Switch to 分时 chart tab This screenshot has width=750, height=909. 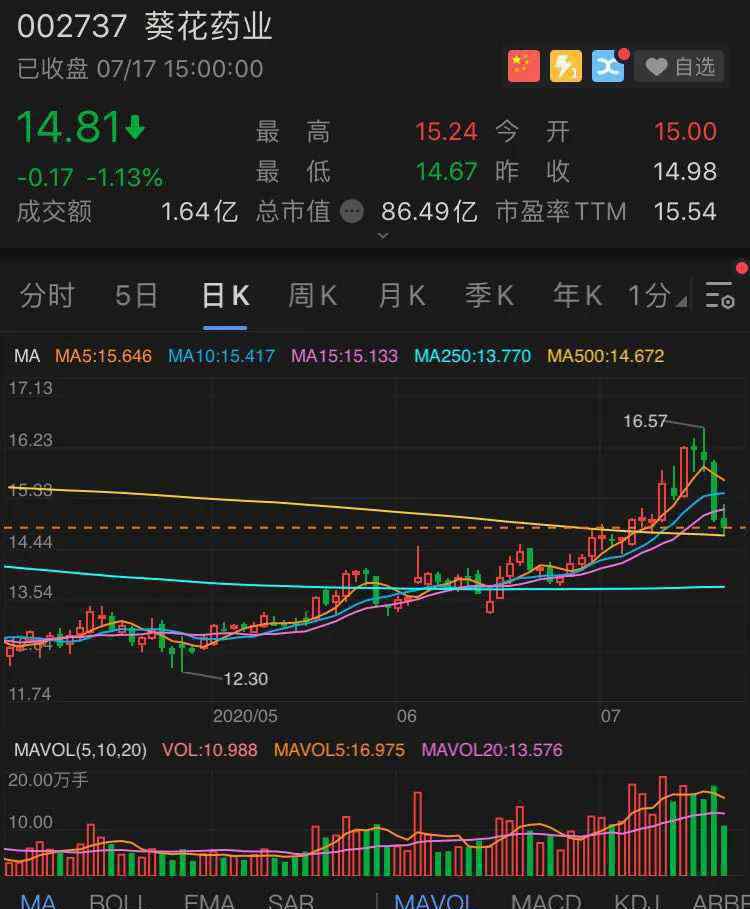pyautogui.click(x=47, y=295)
